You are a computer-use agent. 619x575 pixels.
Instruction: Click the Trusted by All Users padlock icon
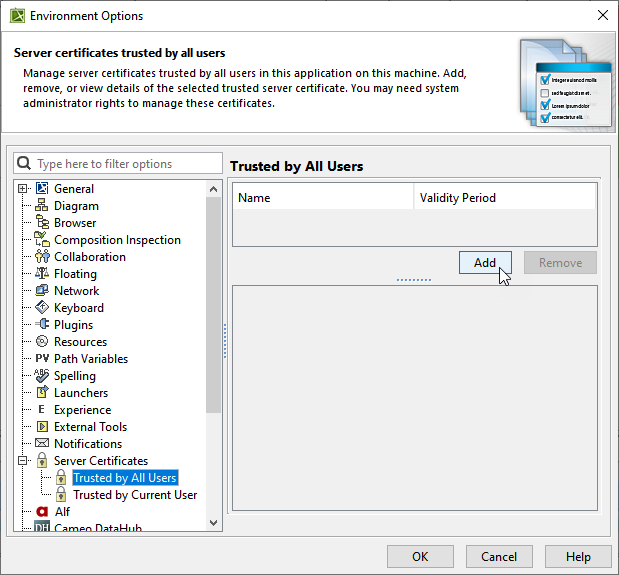[x=61, y=477]
